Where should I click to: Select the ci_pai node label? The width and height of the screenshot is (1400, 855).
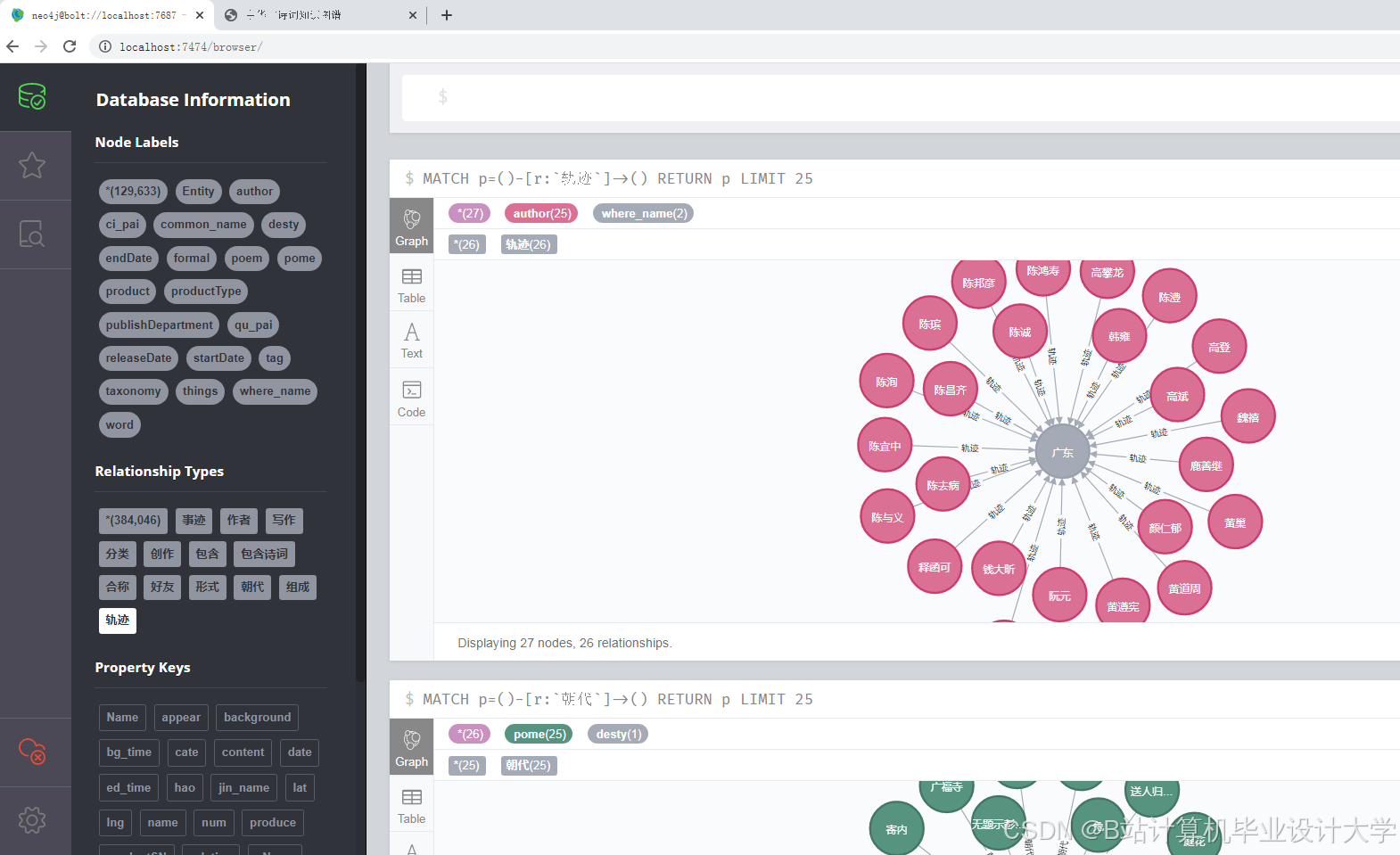tap(122, 225)
